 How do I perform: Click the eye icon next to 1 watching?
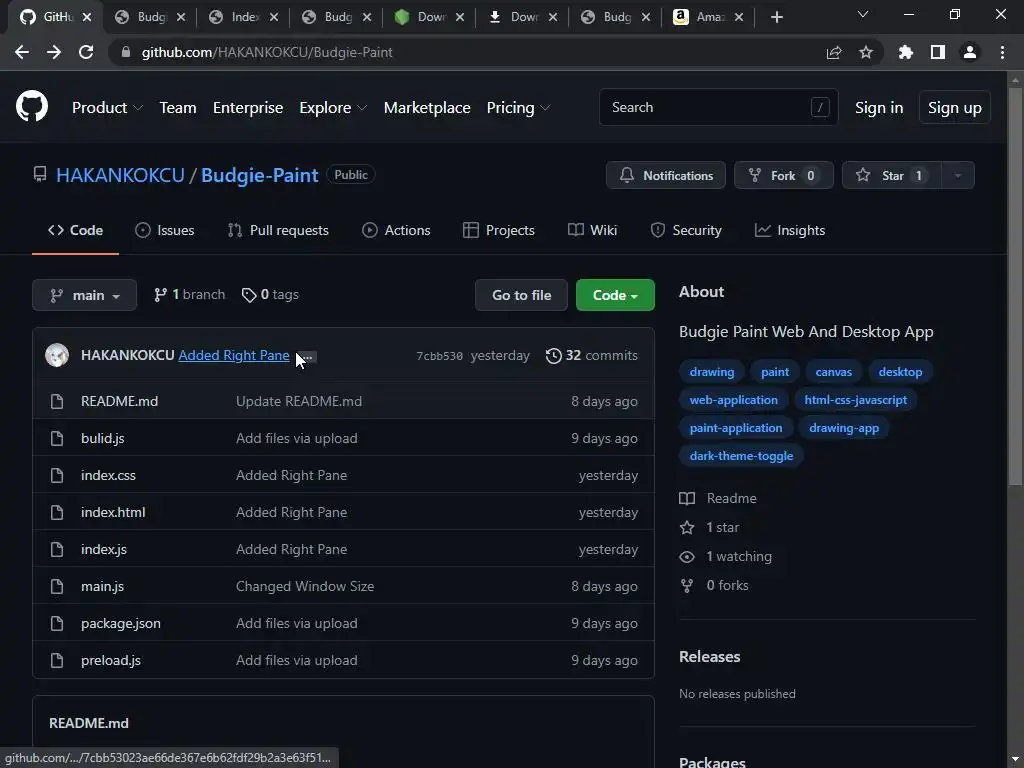[686, 556]
